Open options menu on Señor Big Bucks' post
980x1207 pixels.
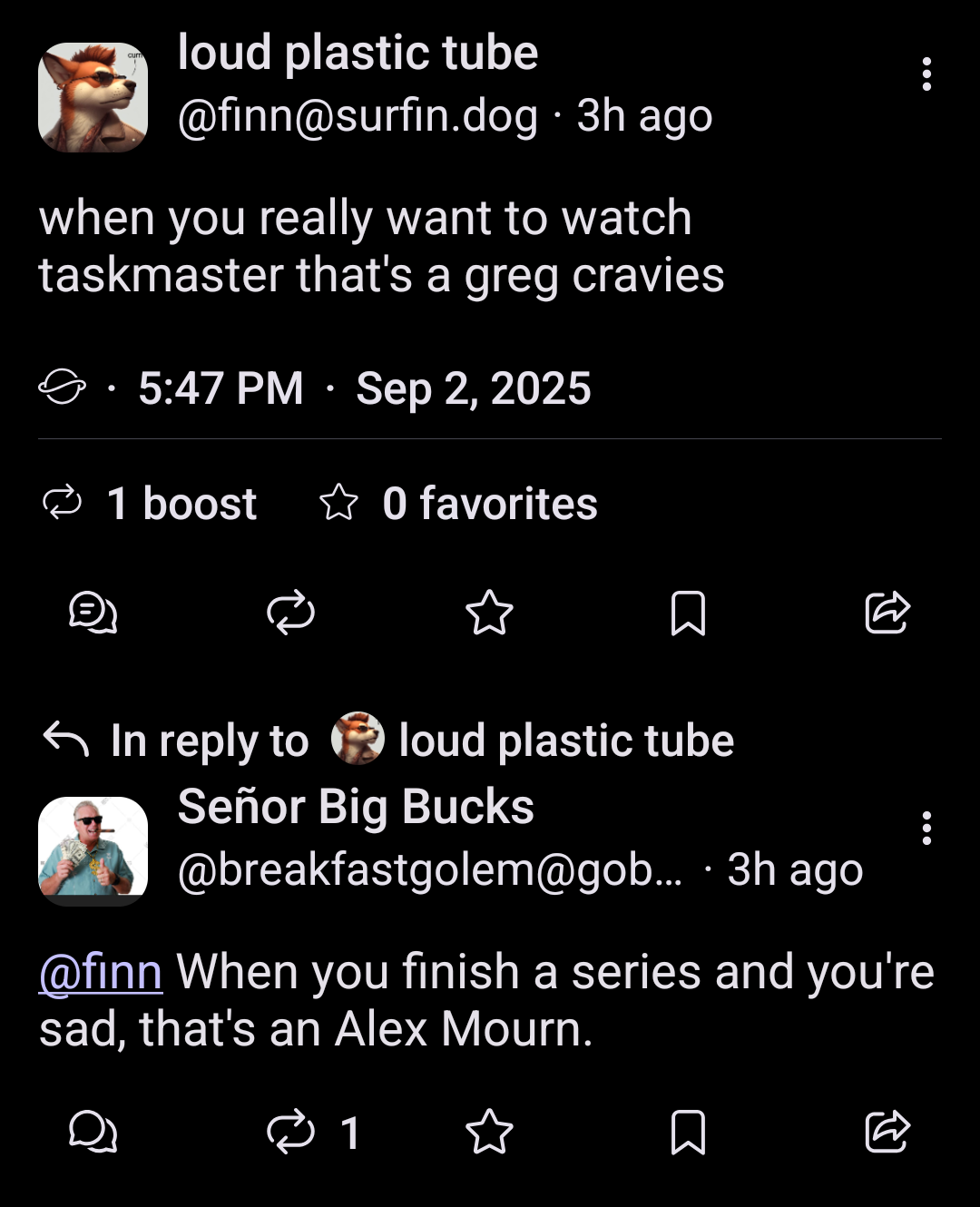pyautogui.click(x=926, y=830)
